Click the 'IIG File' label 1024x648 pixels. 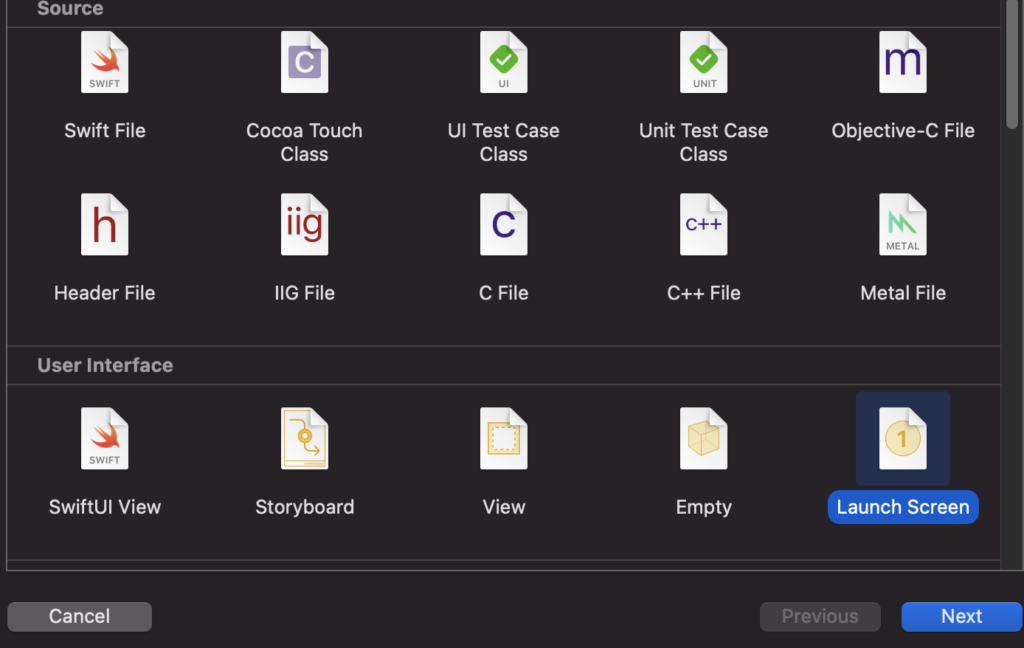click(304, 293)
